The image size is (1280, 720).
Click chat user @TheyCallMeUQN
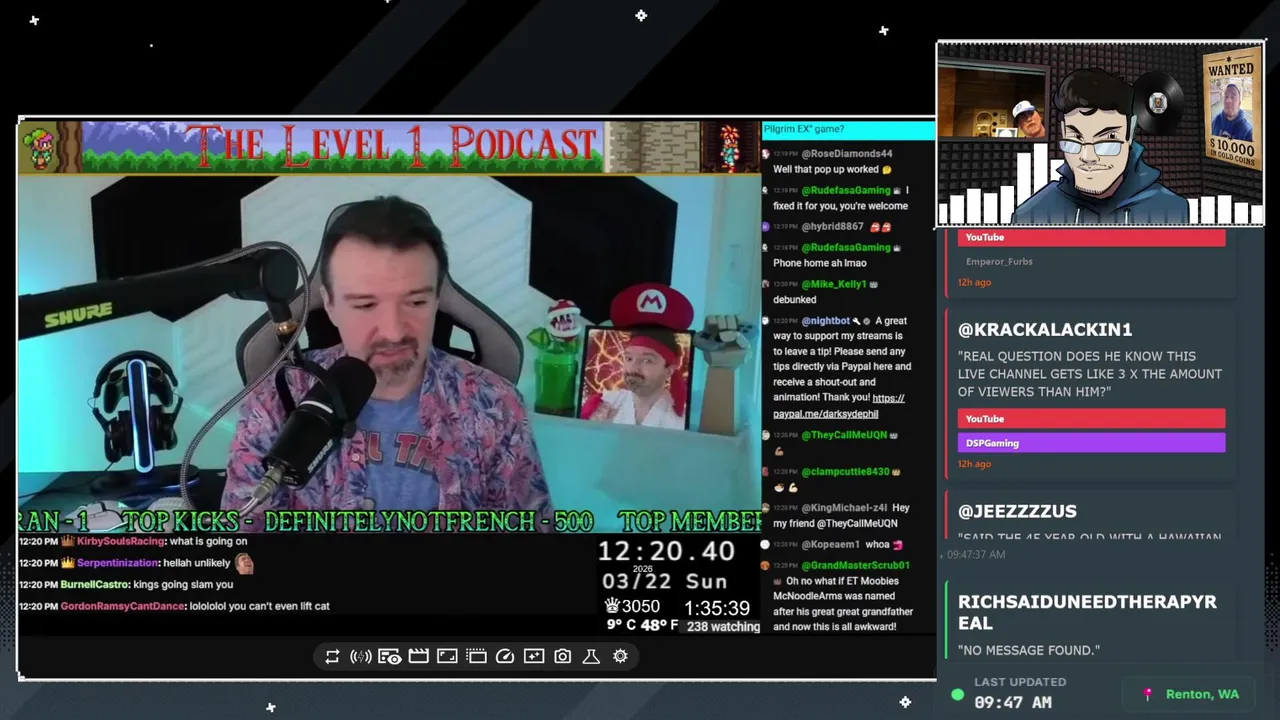point(844,435)
